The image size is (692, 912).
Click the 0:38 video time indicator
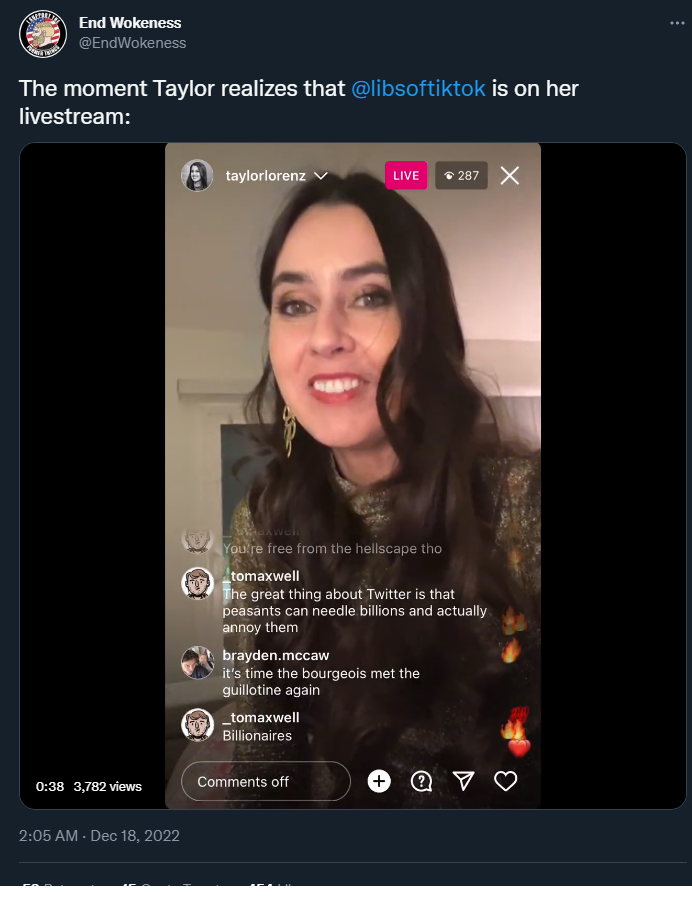(x=50, y=786)
